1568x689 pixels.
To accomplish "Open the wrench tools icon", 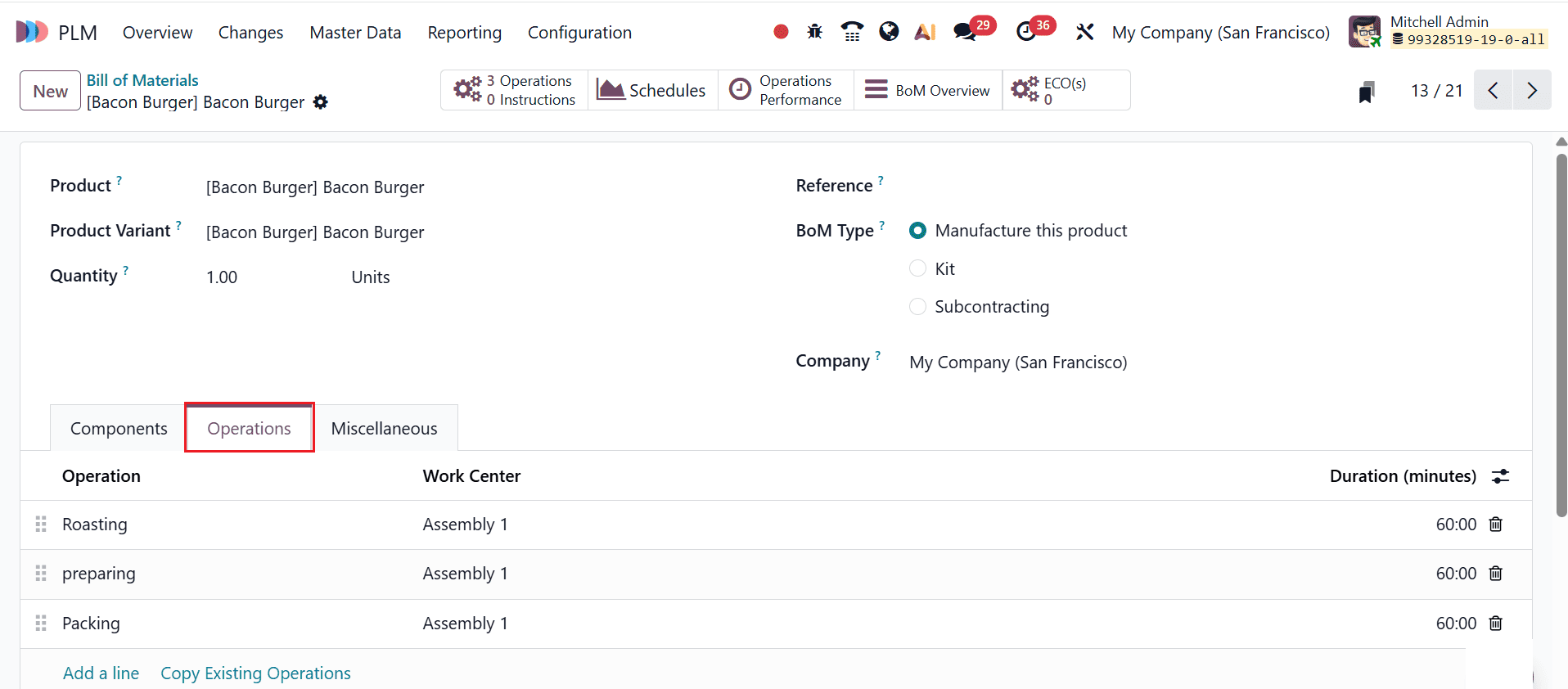I will coord(1084,32).
